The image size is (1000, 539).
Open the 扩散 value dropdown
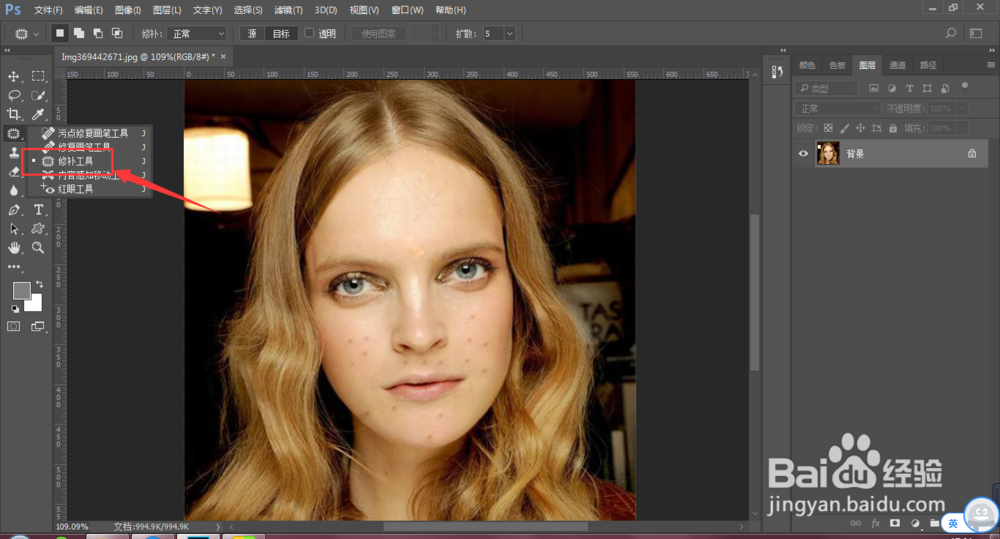(510, 34)
